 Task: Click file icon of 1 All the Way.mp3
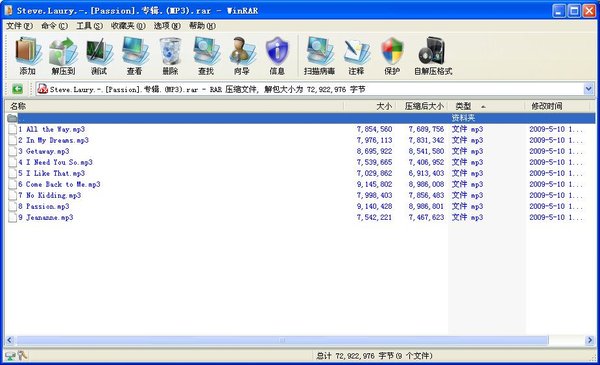click(x=12, y=129)
